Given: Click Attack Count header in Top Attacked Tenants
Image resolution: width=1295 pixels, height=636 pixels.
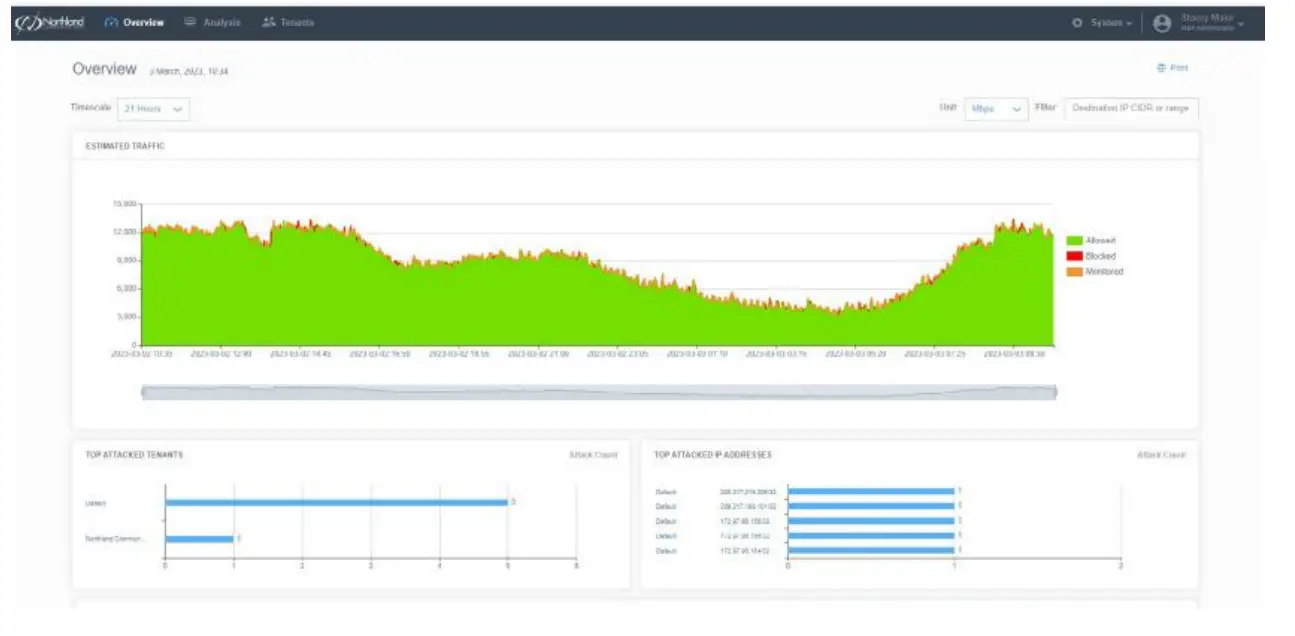Looking at the screenshot, I should pyautogui.click(x=593, y=455).
